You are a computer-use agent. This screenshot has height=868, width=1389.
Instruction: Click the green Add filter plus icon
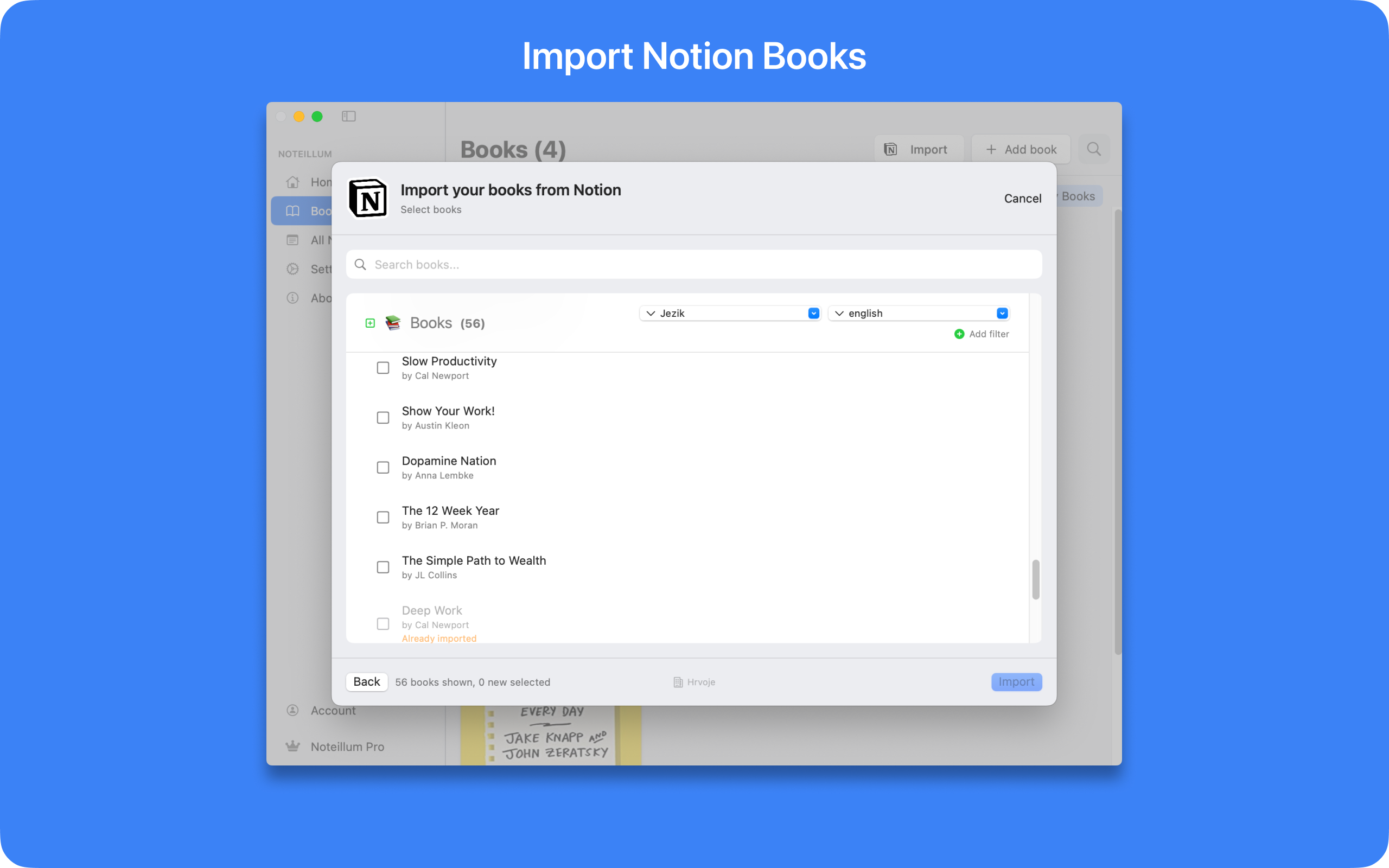(959, 334)
